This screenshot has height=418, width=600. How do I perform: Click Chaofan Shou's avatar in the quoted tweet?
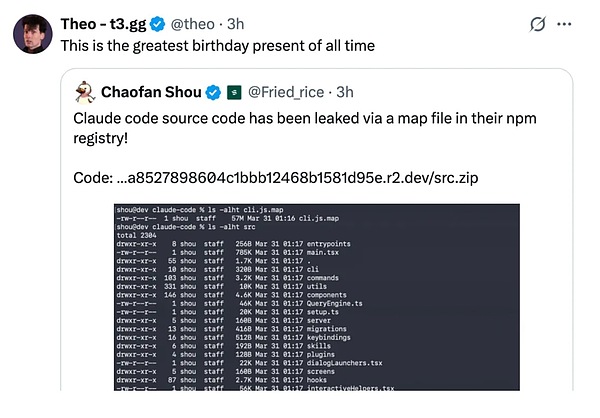[84, 93]
